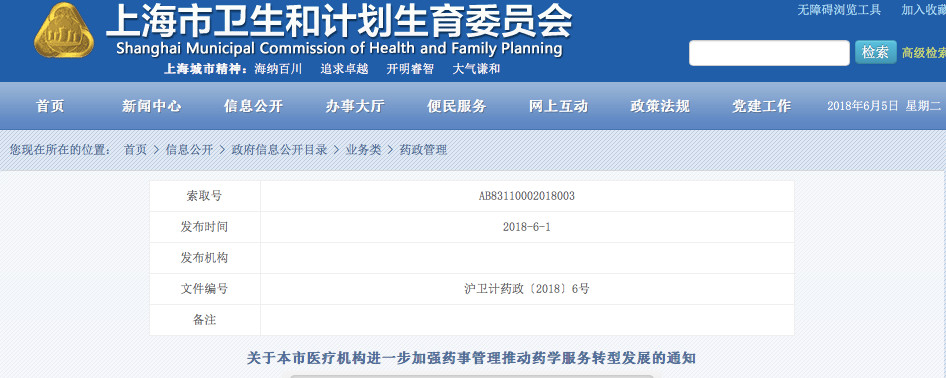Go to 信息公开 in the navigation bar

(x=253, y=106)
